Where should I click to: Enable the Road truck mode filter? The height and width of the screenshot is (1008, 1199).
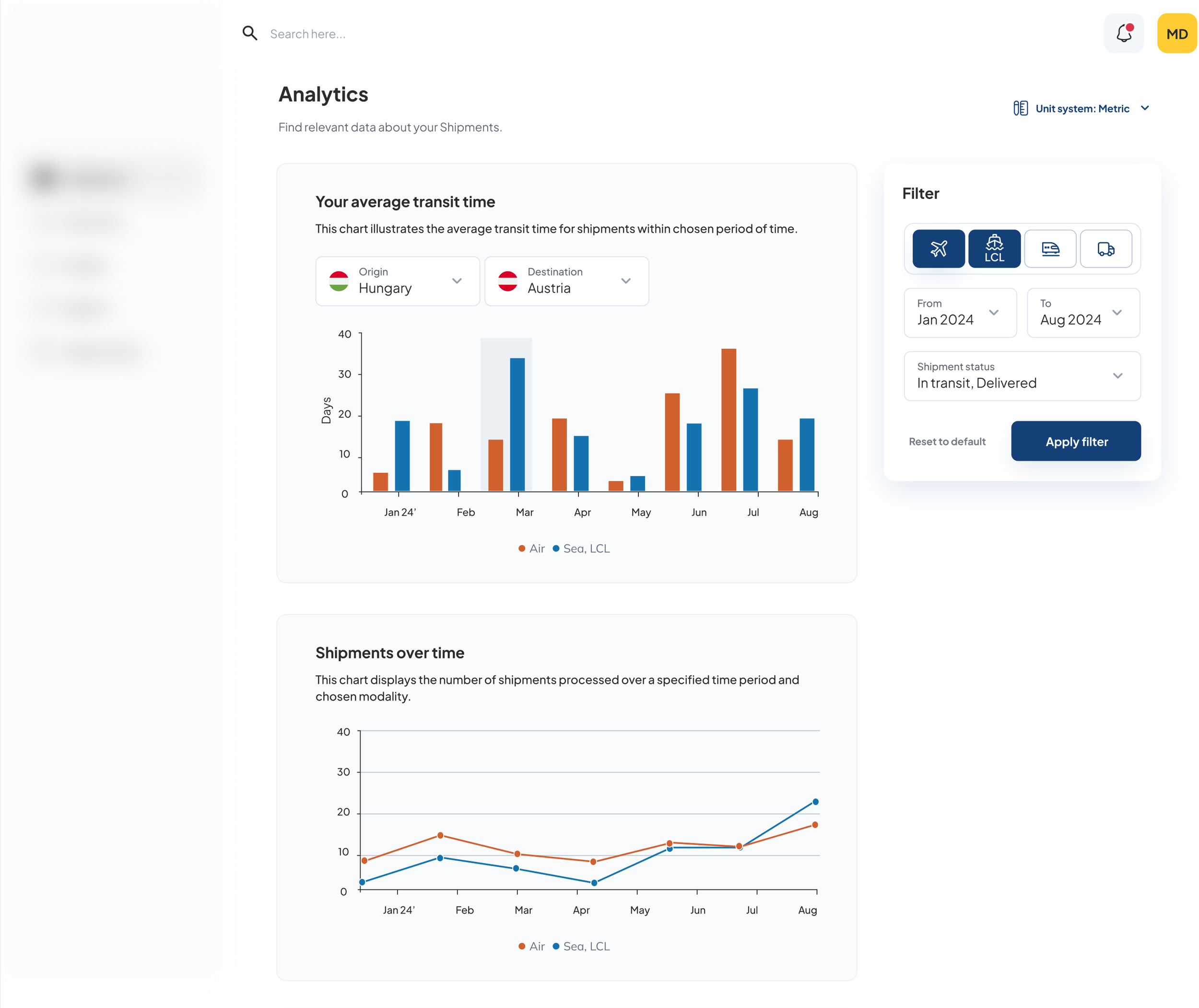(x=1105, y=248)
